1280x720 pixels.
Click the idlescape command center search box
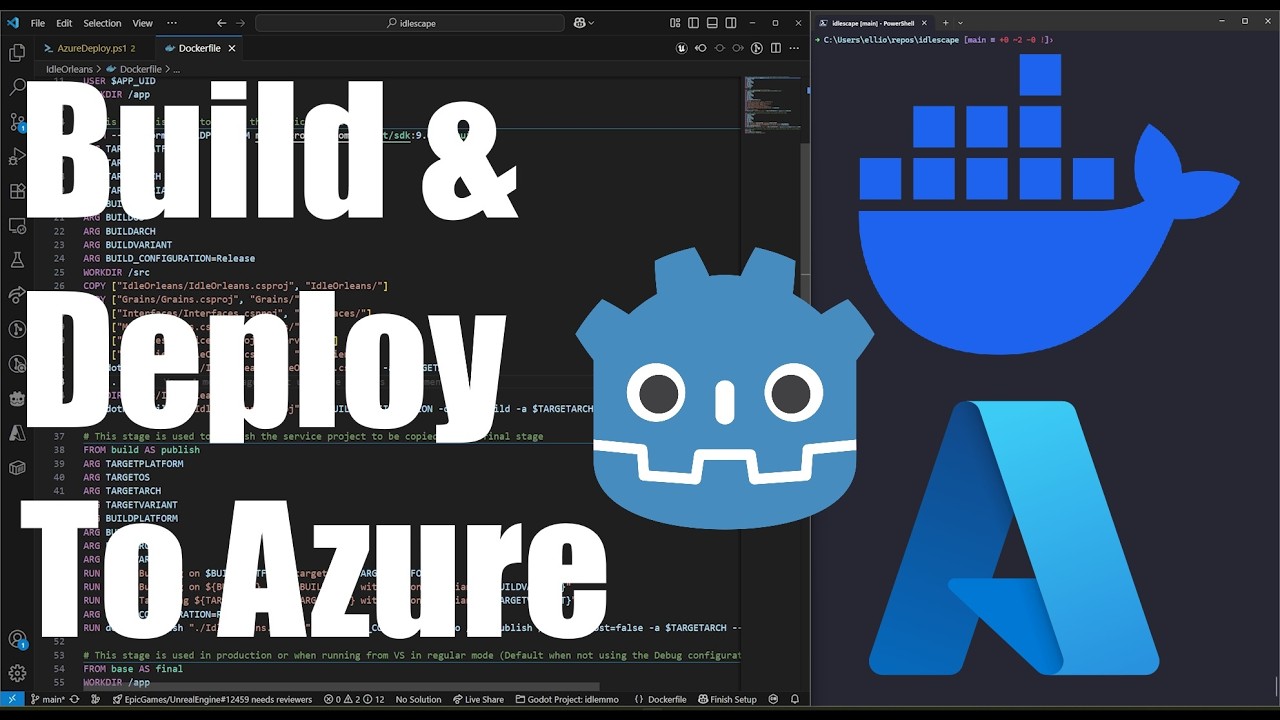click(x=410, y=22)
